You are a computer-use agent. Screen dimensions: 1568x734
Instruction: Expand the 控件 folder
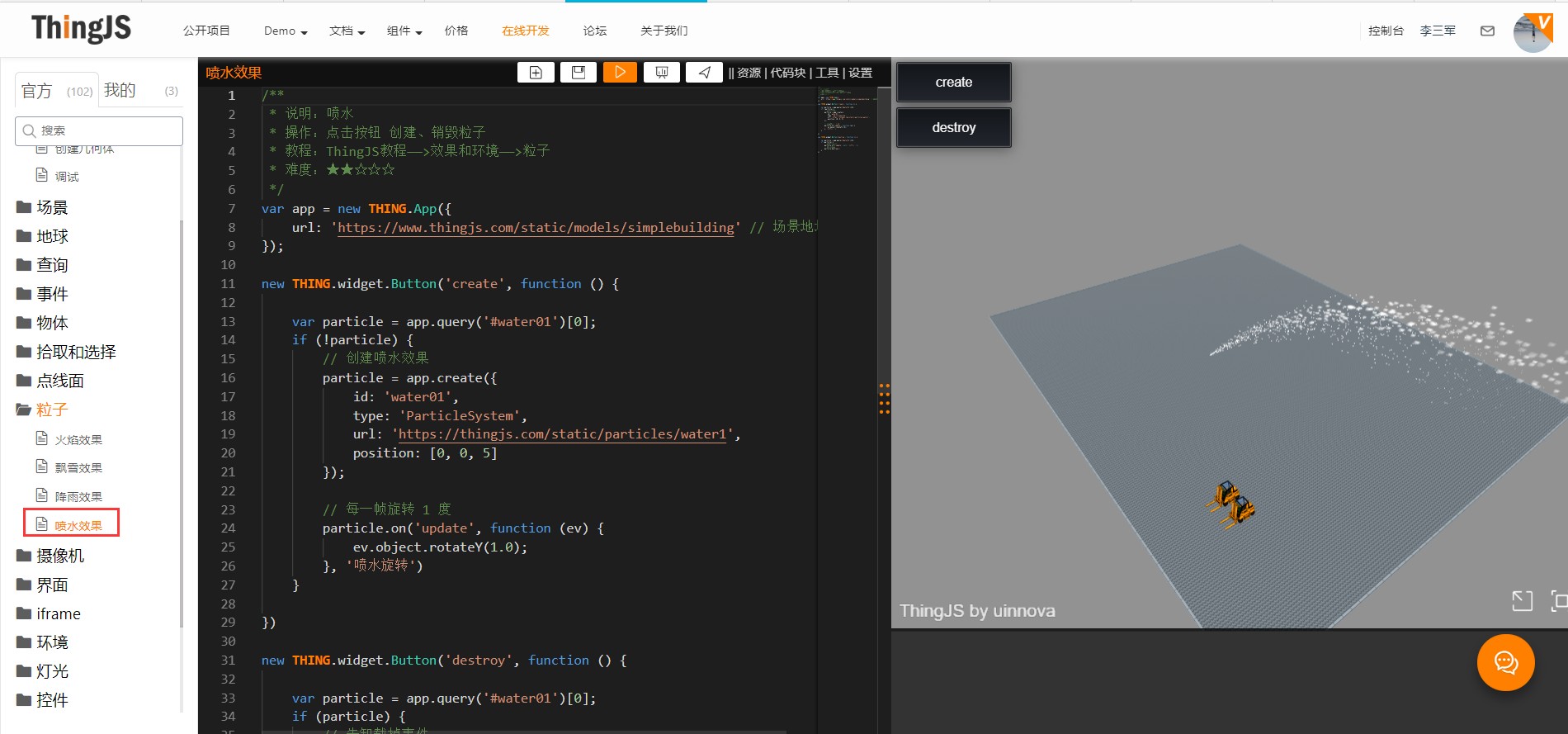(43, 700)
